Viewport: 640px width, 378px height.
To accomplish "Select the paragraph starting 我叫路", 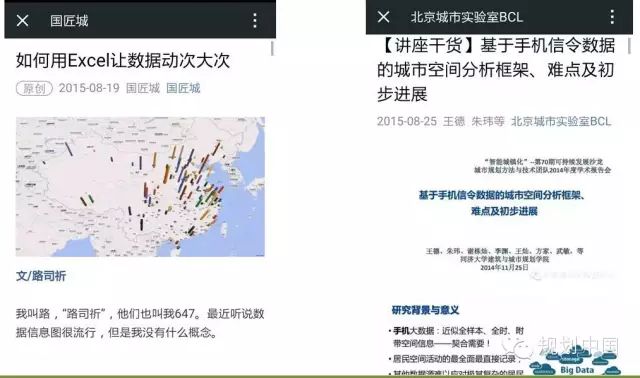I will click(140, 323).
